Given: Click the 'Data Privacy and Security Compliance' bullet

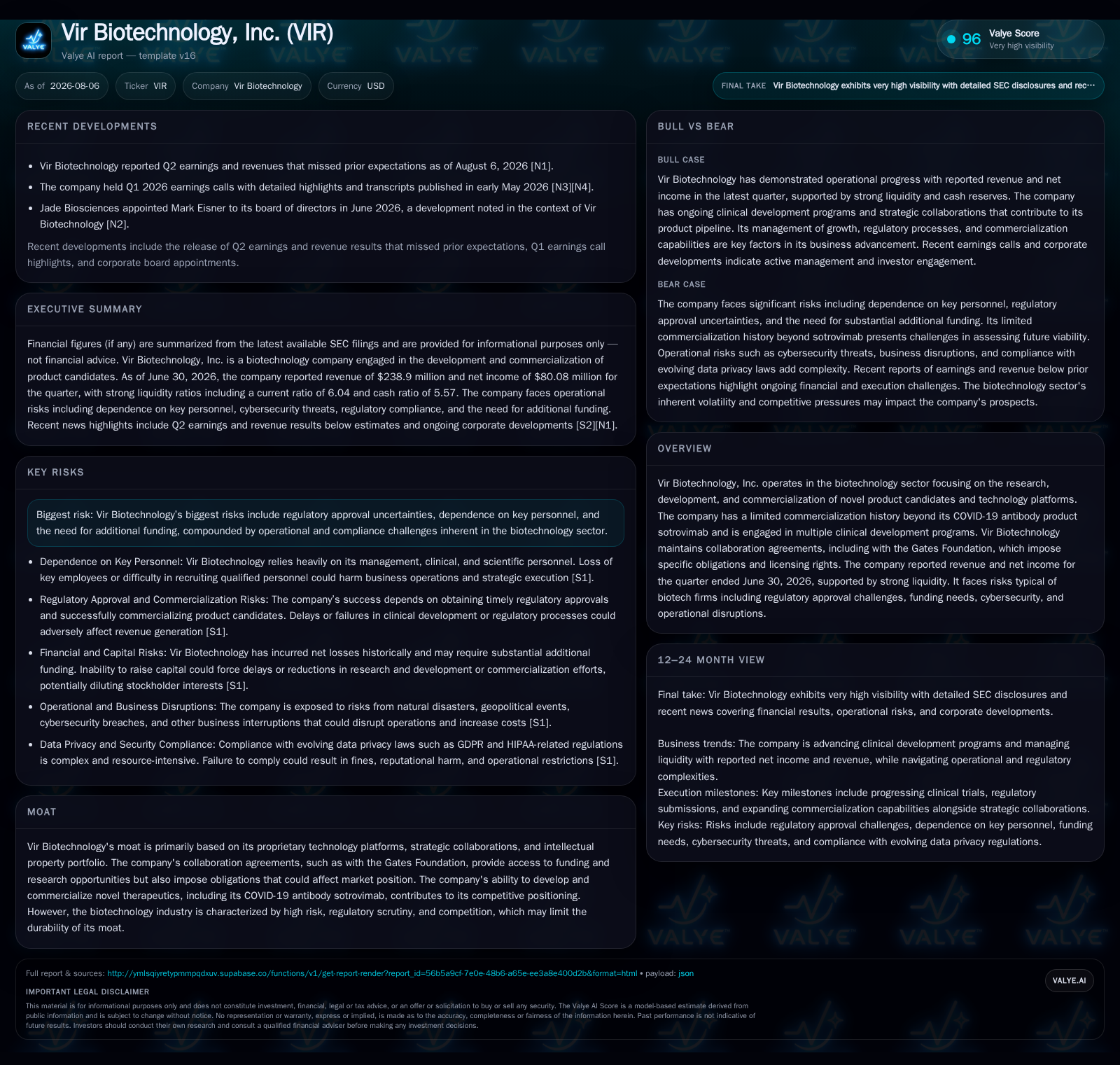Looking at the screenshot, I should [x=331, y=753].
